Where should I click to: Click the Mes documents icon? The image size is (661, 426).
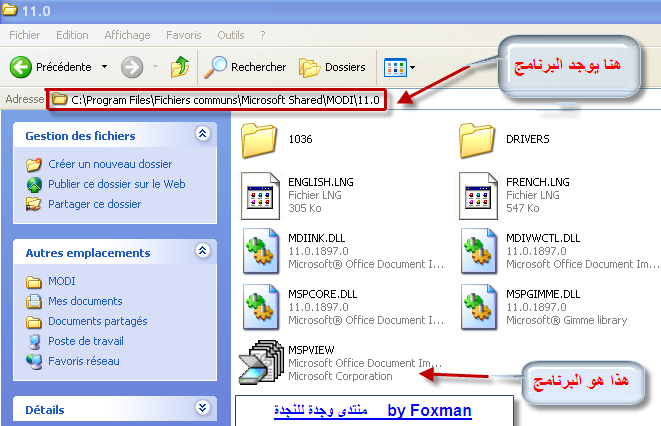[34, 301]
